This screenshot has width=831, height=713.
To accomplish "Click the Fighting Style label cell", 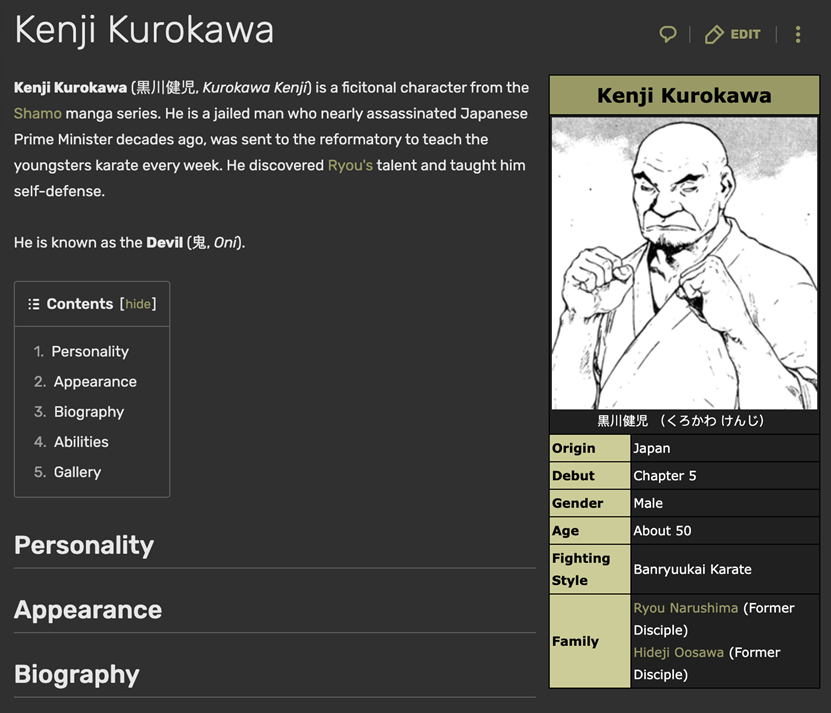I will click(x=590, y=569).
